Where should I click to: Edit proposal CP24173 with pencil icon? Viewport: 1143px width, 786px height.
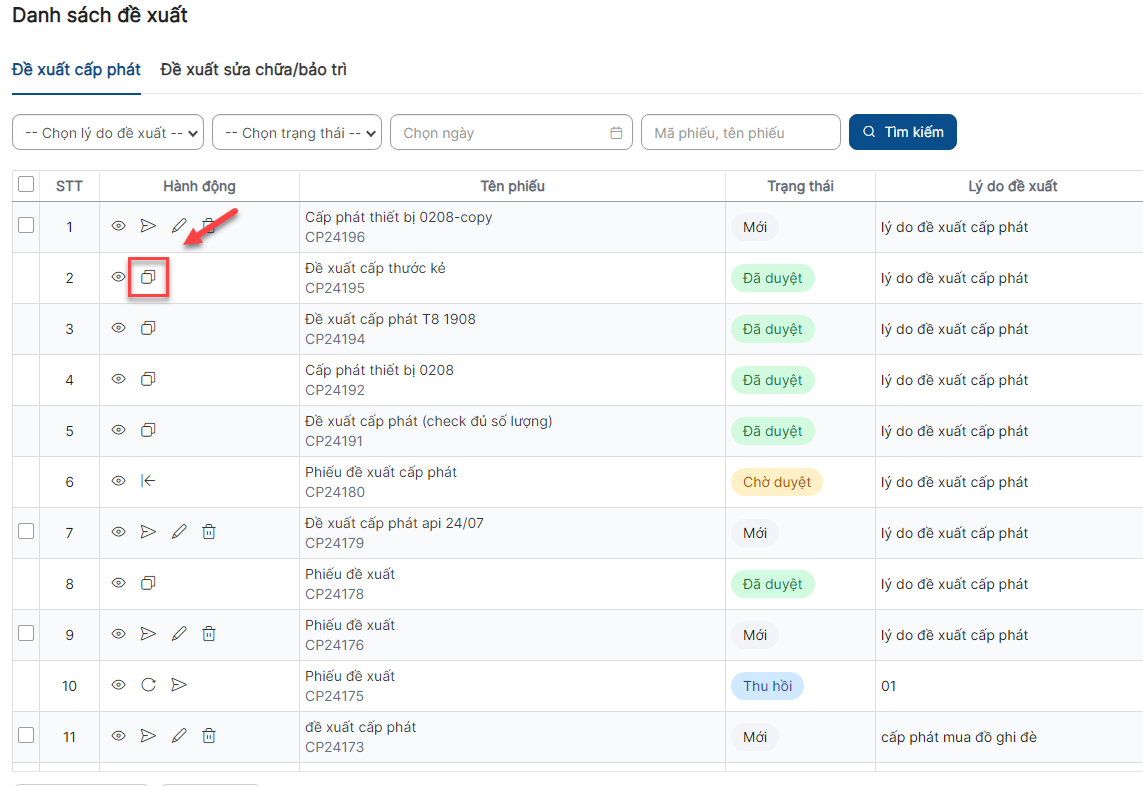click(x=179, y=736)
